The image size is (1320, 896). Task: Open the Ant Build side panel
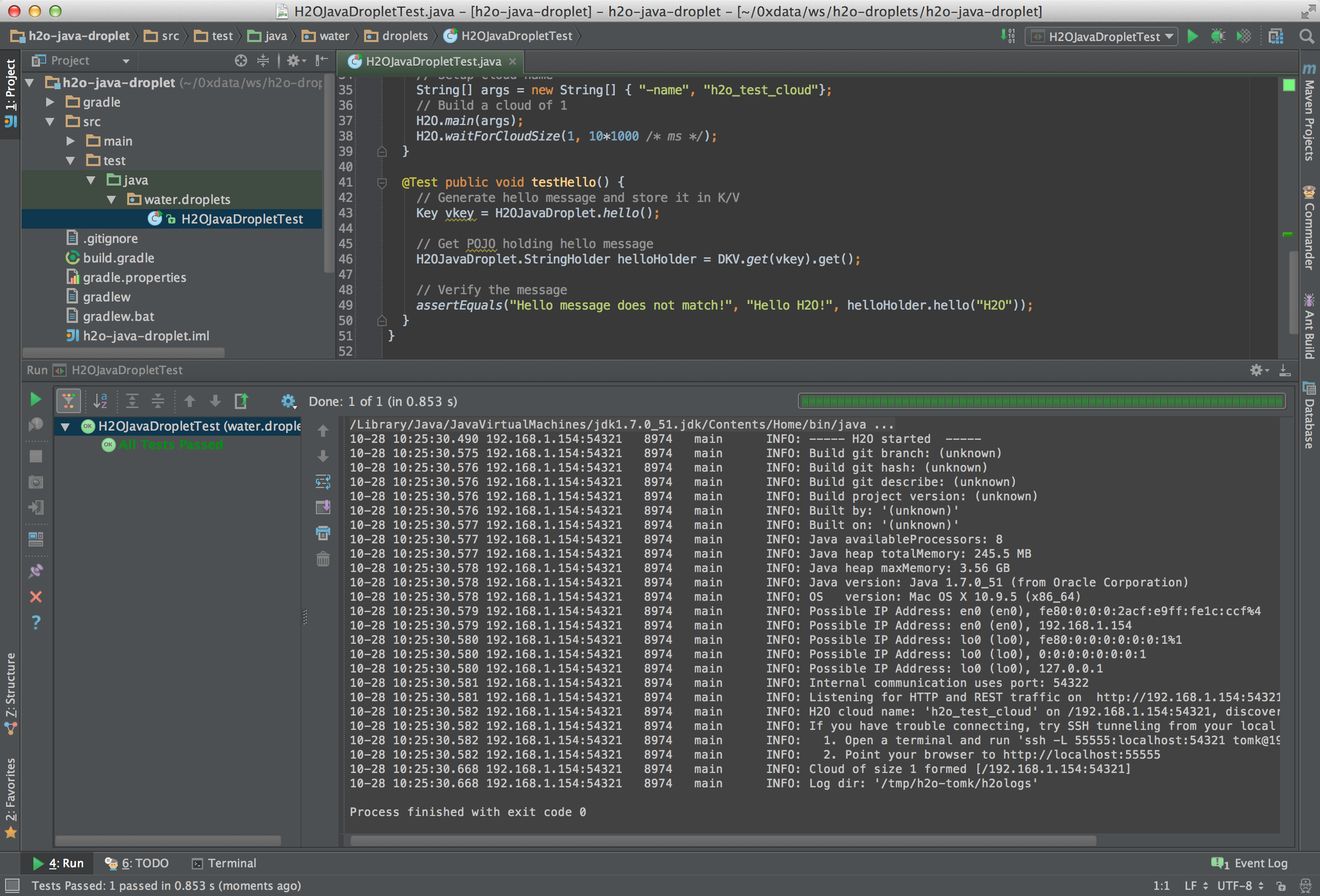click(1309, 326)
